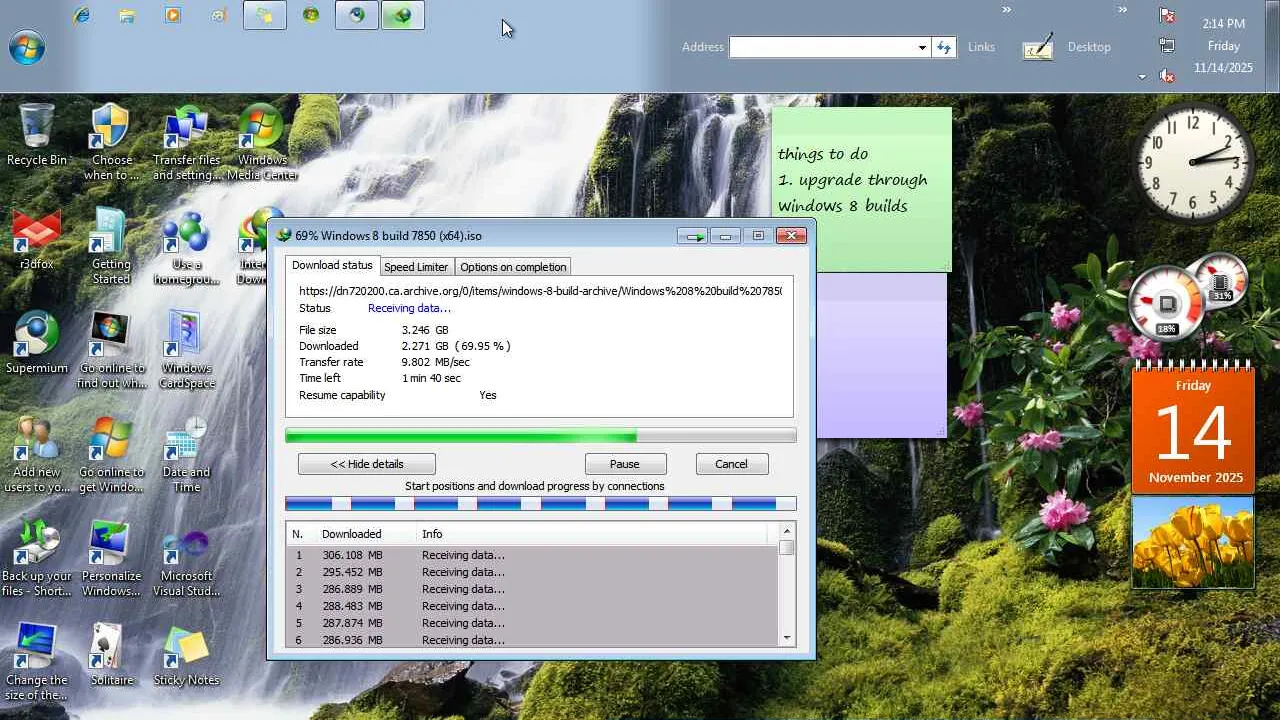Select the Personalize Windows desktop shortcut
Viewport: 1280px width, 720px height.
point(111,558)
